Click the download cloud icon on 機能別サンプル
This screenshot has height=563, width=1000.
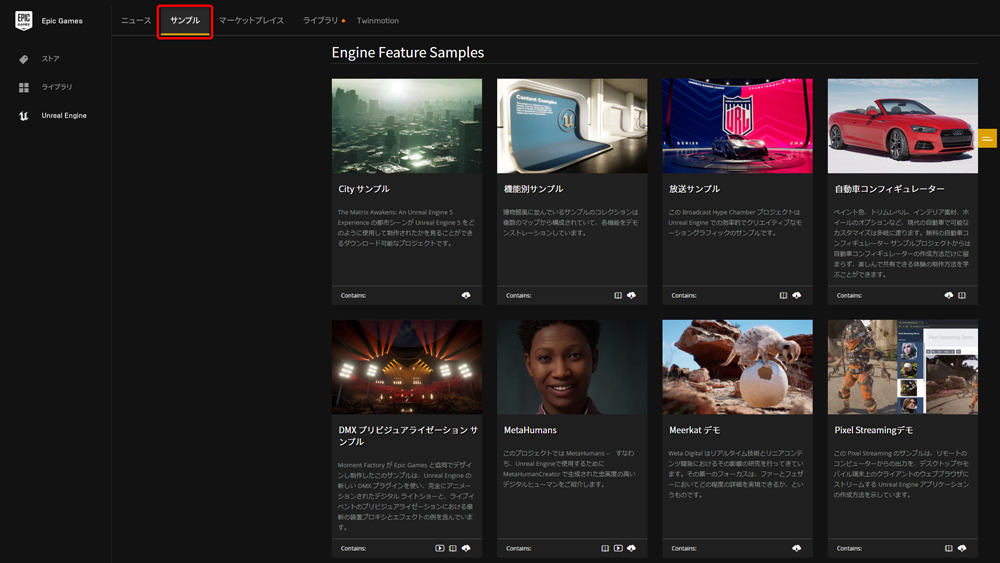tap(631, 295)
